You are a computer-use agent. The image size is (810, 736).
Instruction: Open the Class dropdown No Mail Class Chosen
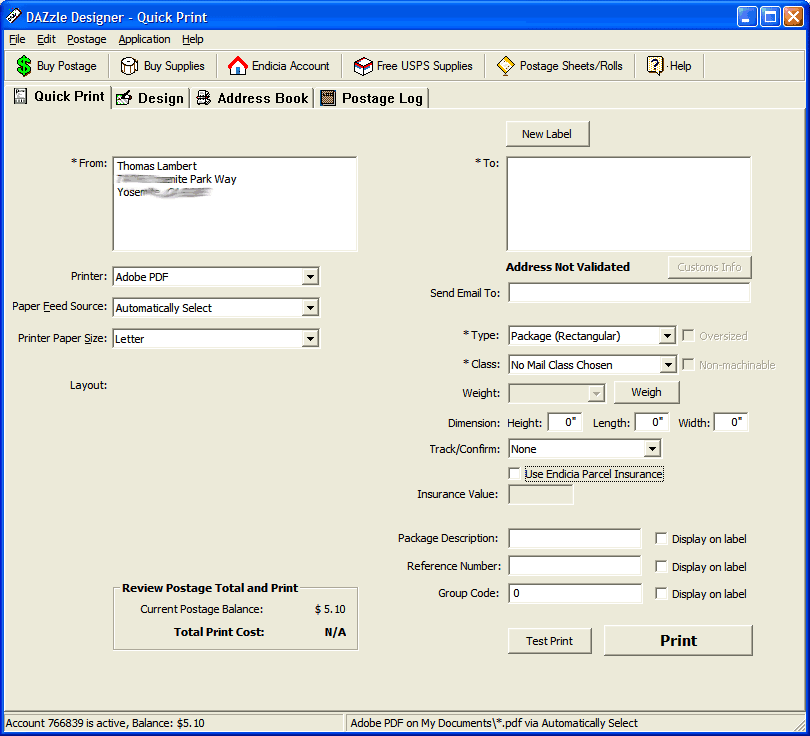(x=668, y=365)
